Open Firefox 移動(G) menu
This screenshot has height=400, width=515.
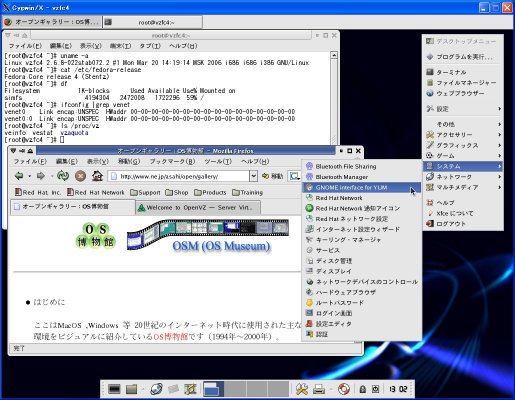[129, 161]
